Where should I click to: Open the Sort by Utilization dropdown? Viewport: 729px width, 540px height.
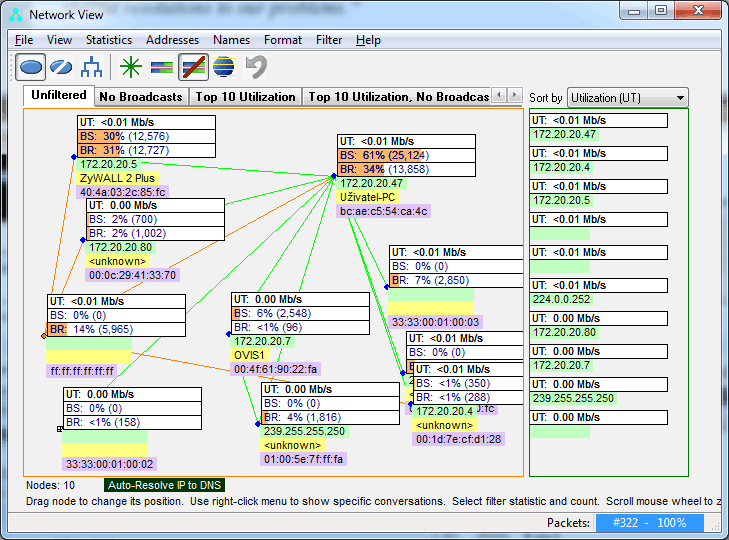click(627, 97)
